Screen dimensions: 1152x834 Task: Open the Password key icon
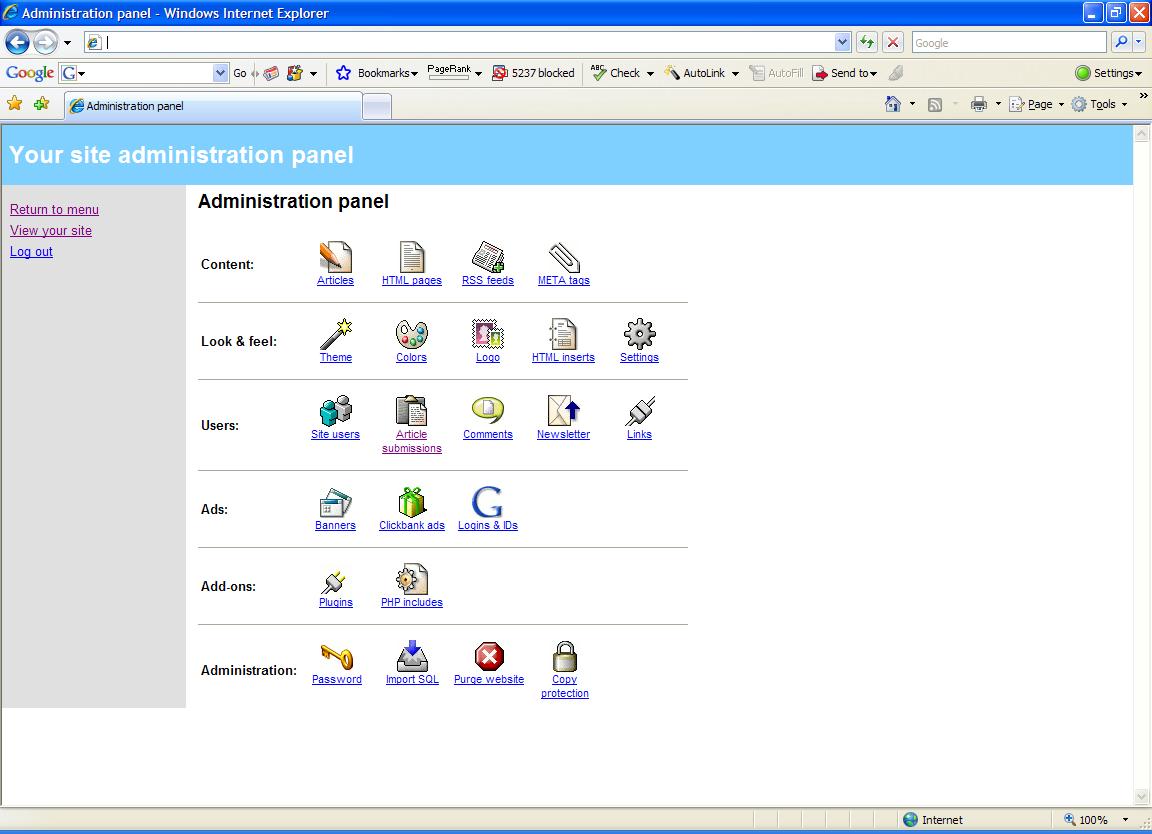click(x=337, y=656)
